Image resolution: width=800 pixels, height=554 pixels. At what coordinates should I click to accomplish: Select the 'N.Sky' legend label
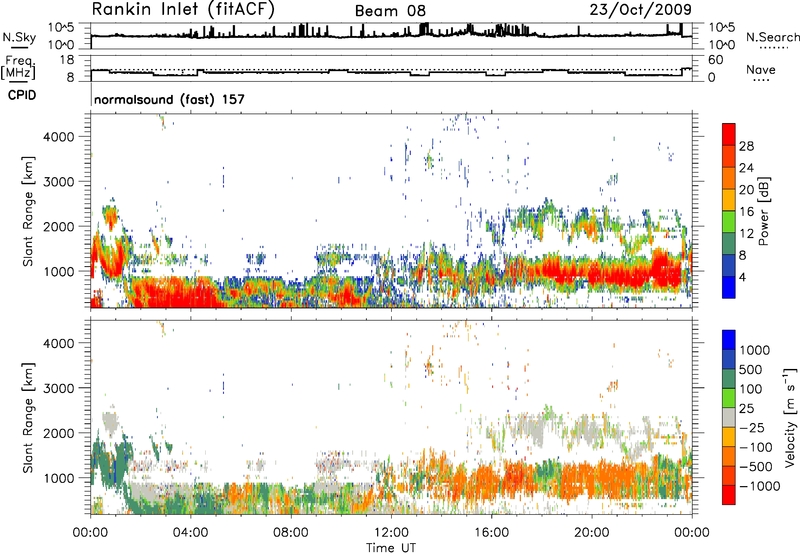[x=19, y=38]
